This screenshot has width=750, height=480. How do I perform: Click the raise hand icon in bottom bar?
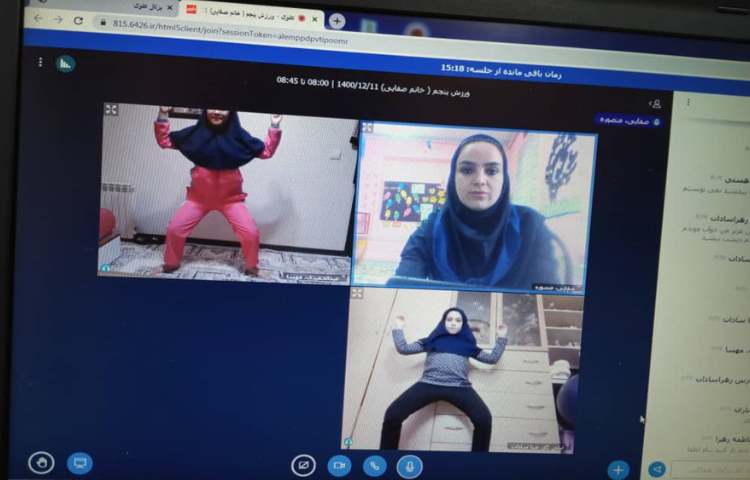click(x=41, y=462)
